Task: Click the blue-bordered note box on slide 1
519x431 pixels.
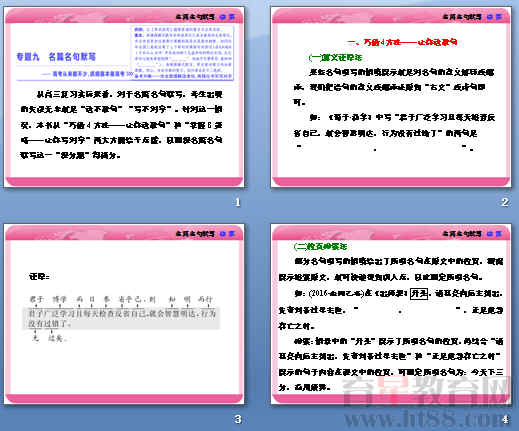Action: pos(183,53)
